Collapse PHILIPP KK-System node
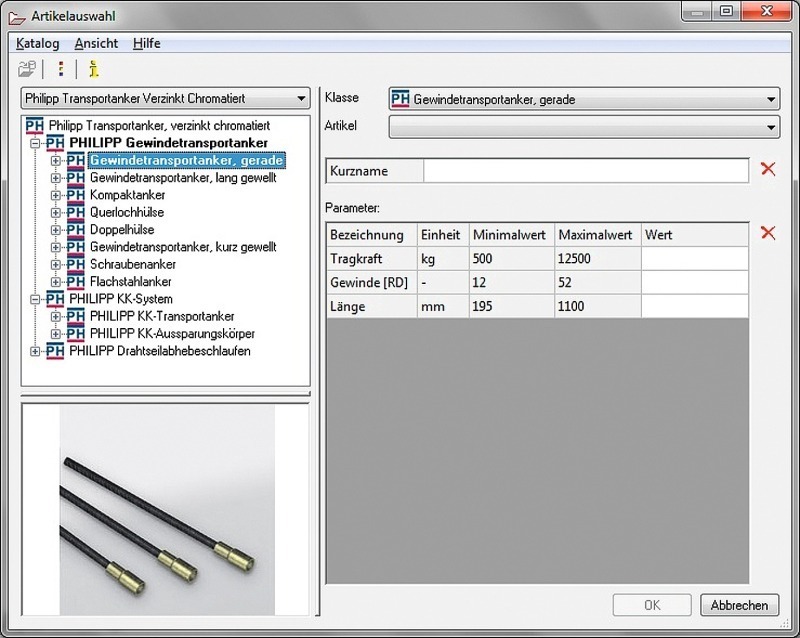Screen dimensions: 800x638 pos(35,300)
